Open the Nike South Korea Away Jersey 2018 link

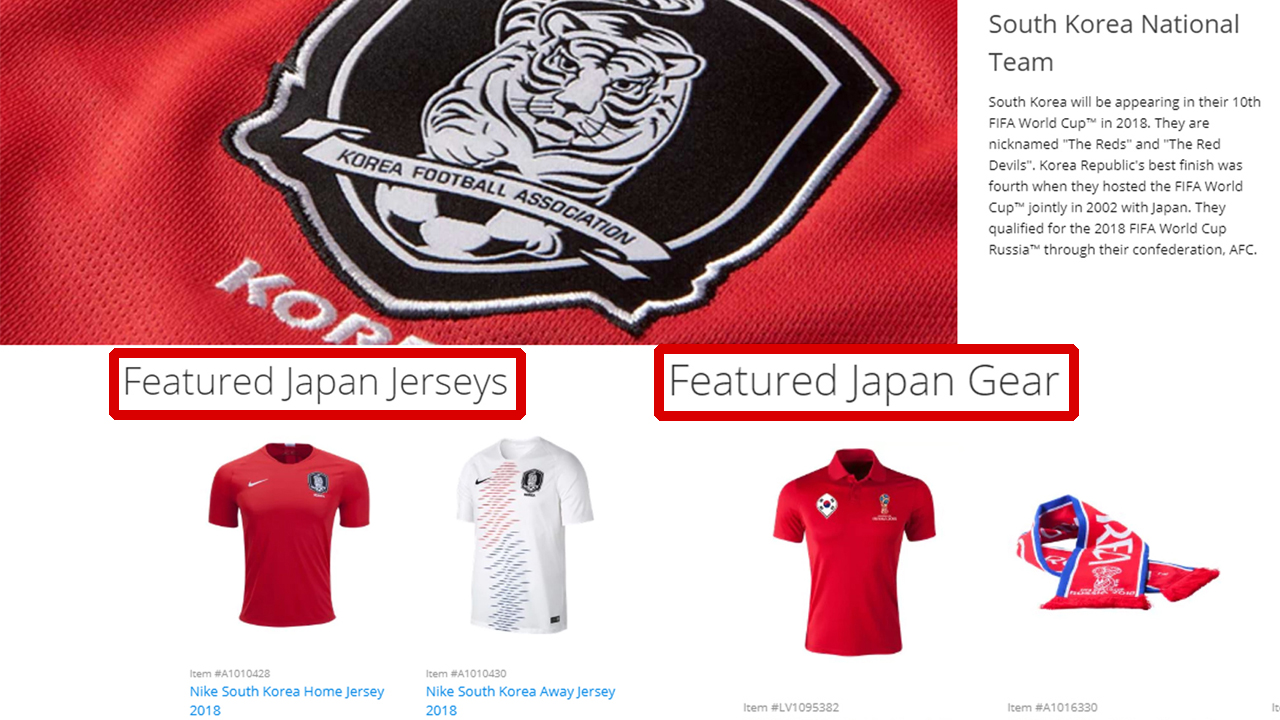pyautogui.click(x=520, y=700)
